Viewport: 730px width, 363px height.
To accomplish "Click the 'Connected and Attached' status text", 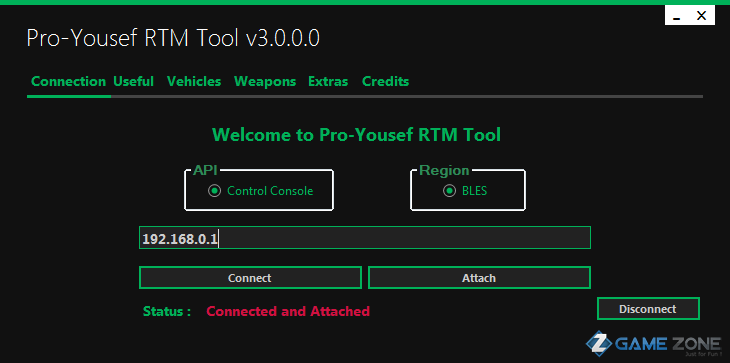I will point(288,311).
